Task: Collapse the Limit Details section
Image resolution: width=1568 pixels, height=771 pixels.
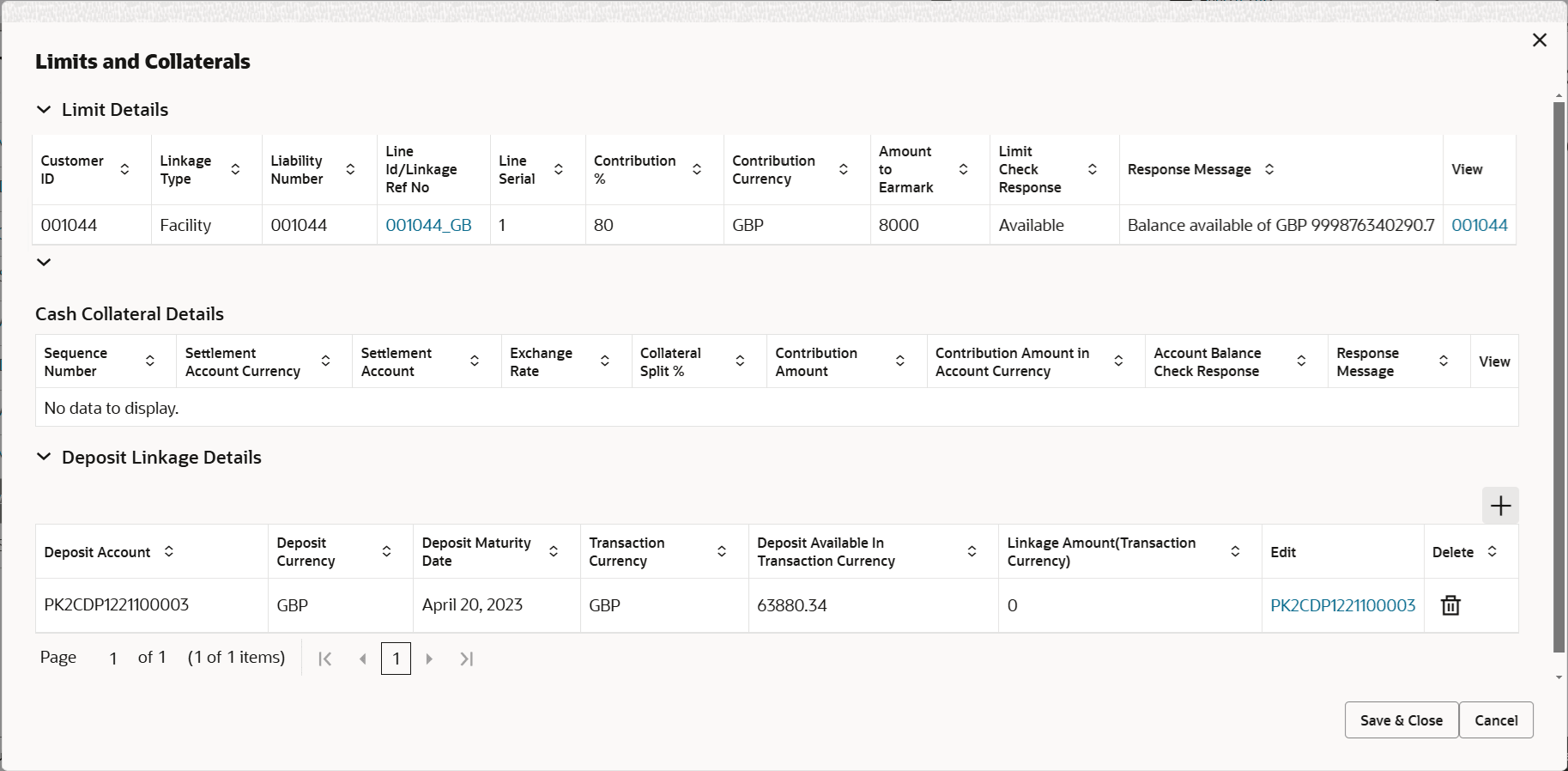Action: [44, 110]
